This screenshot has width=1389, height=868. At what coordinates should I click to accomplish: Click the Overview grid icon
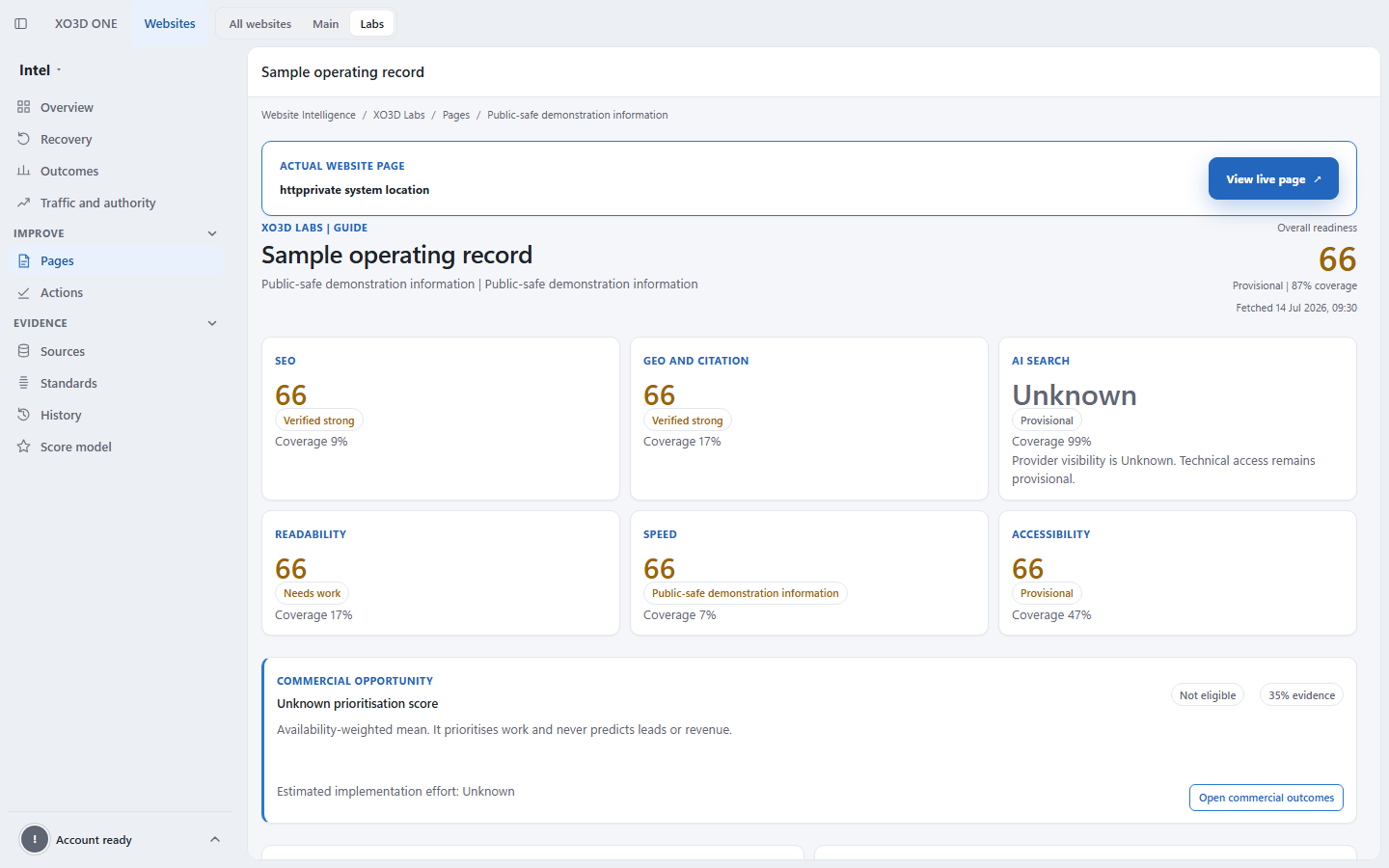click(x=24, y=107)
